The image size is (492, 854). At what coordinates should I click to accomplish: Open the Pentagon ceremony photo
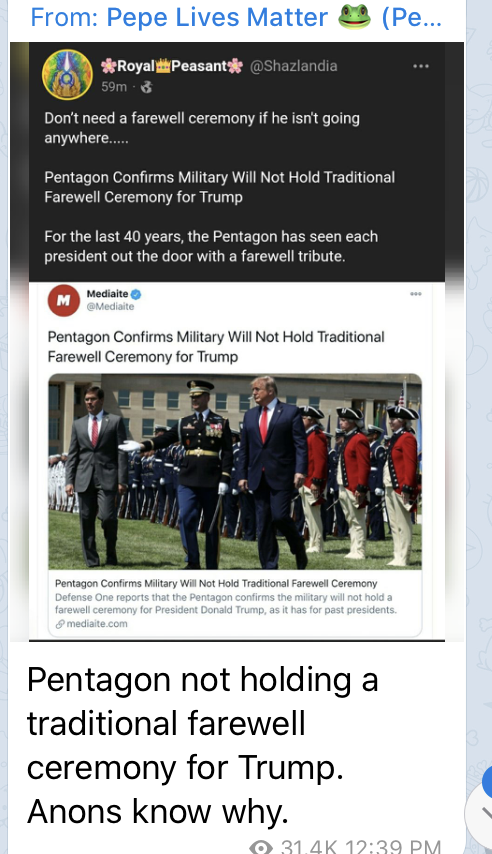click(x=235, y=472)
